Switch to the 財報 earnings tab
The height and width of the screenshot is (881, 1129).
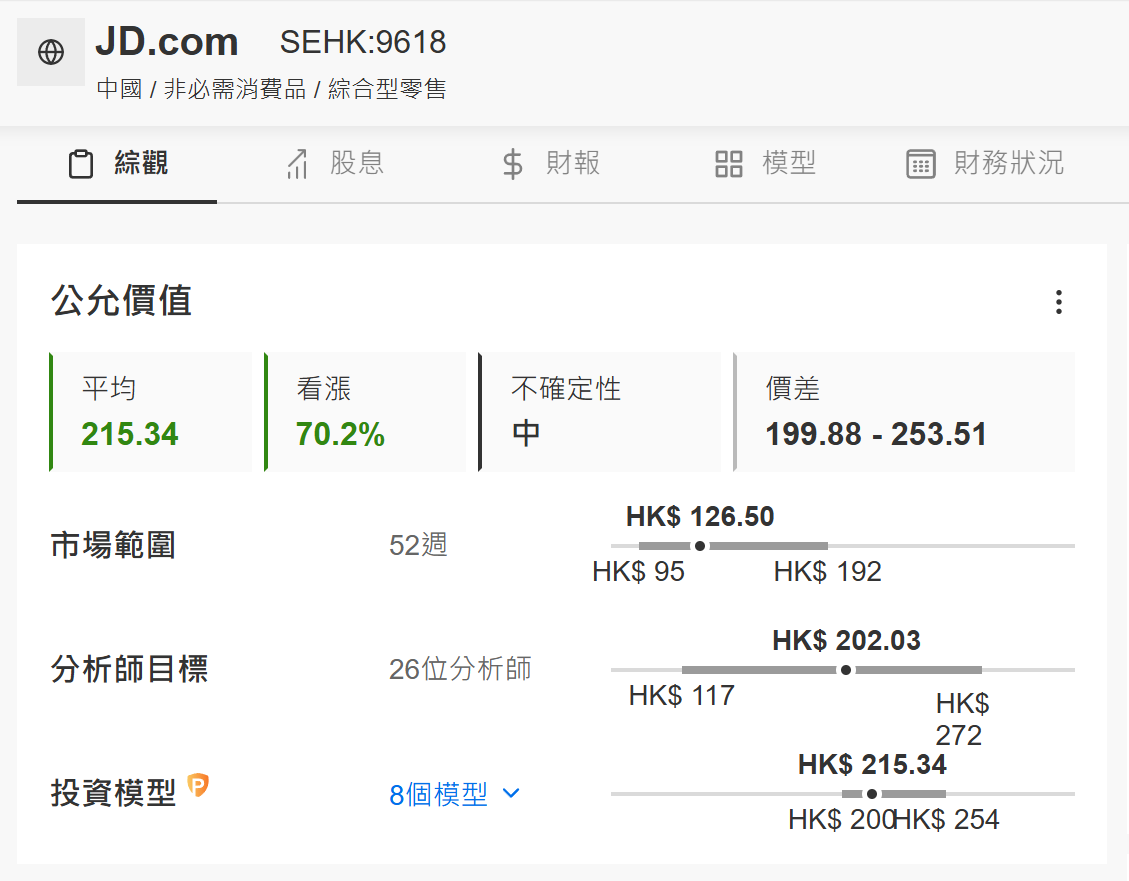click(551, 164)
